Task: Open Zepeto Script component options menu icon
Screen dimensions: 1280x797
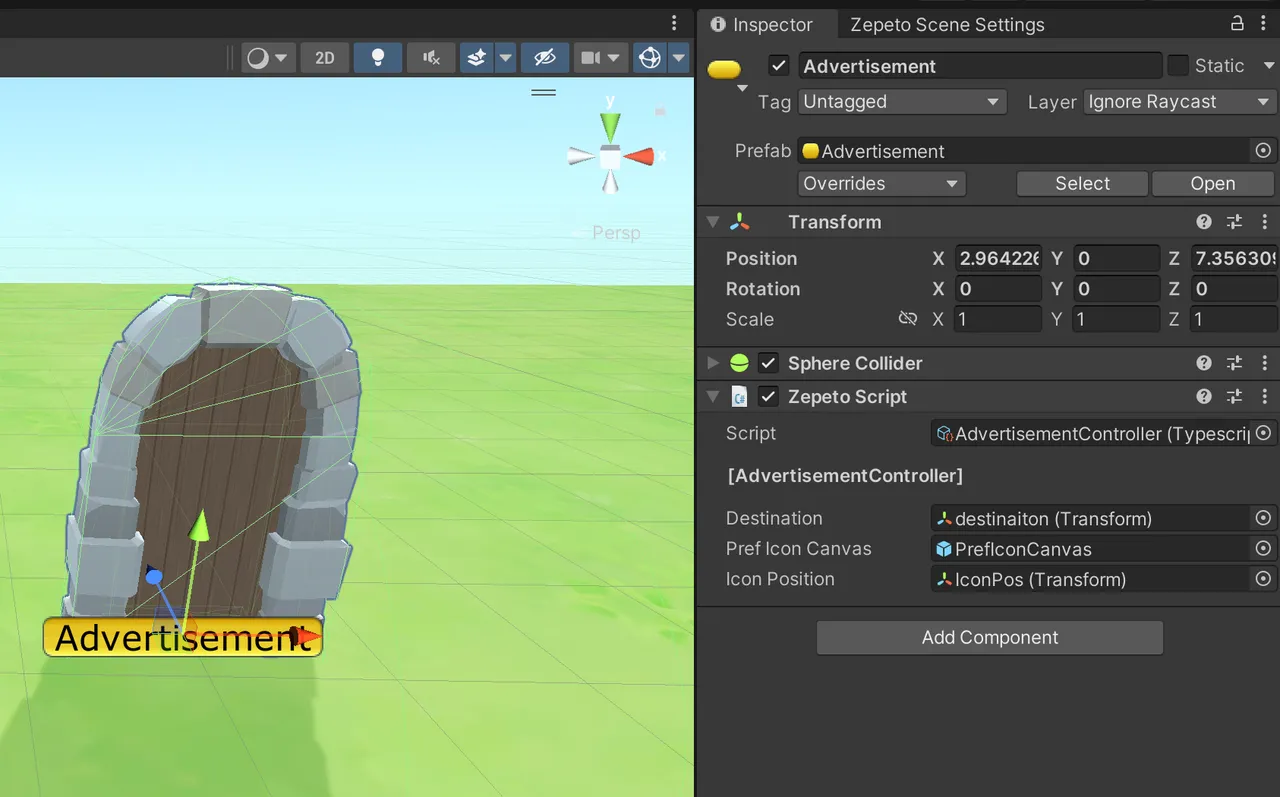Action: [x=1264, y=396]
